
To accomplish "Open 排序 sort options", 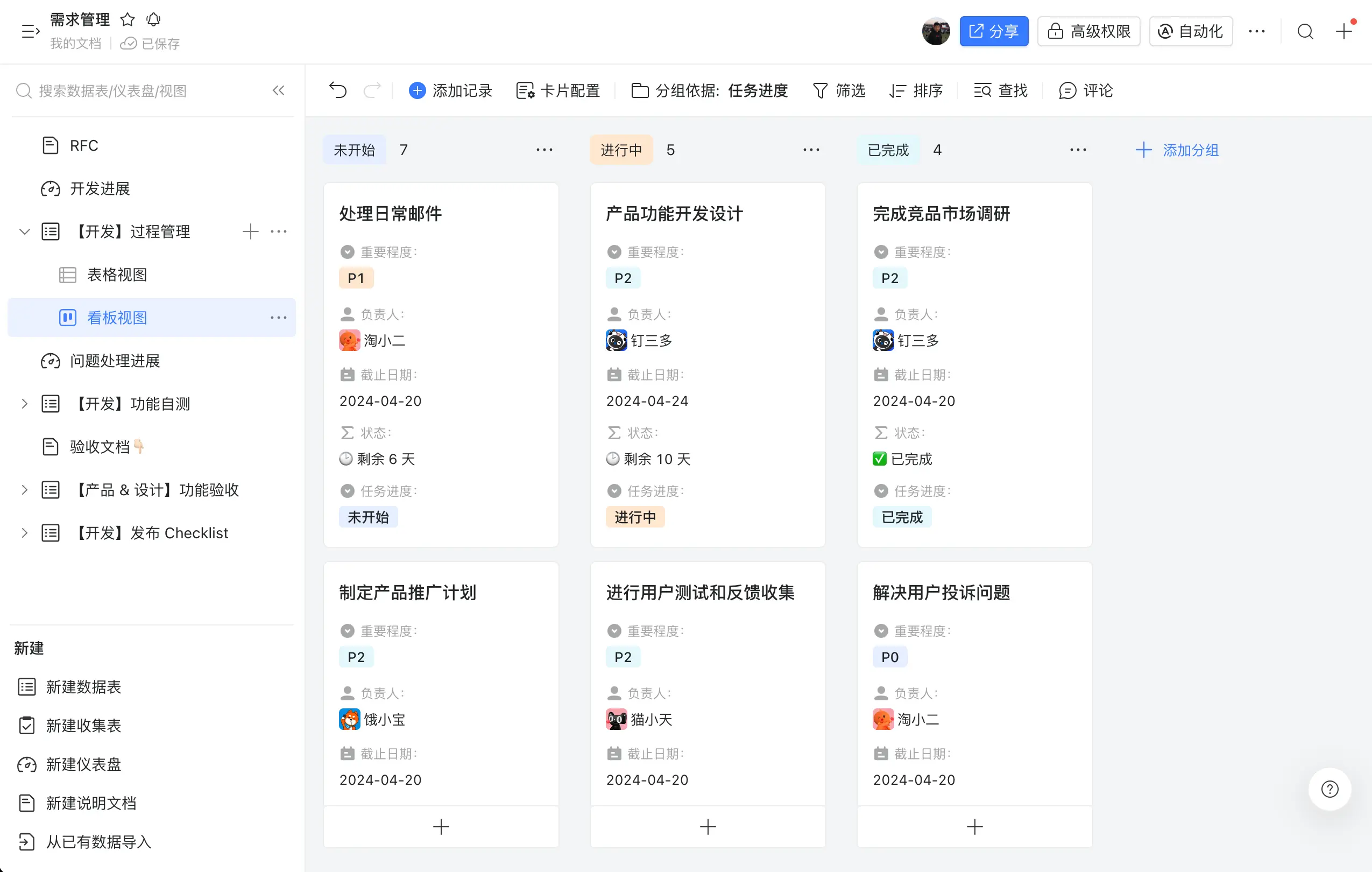I will (916, 90).
